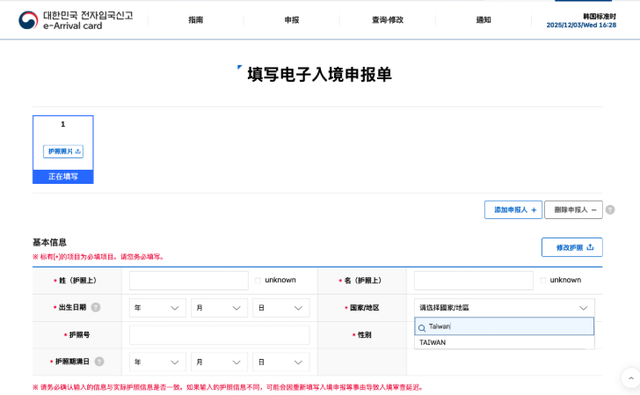Select applicant card 1 正在填写
Screen dimensions: 640x395
coord(63,149)
